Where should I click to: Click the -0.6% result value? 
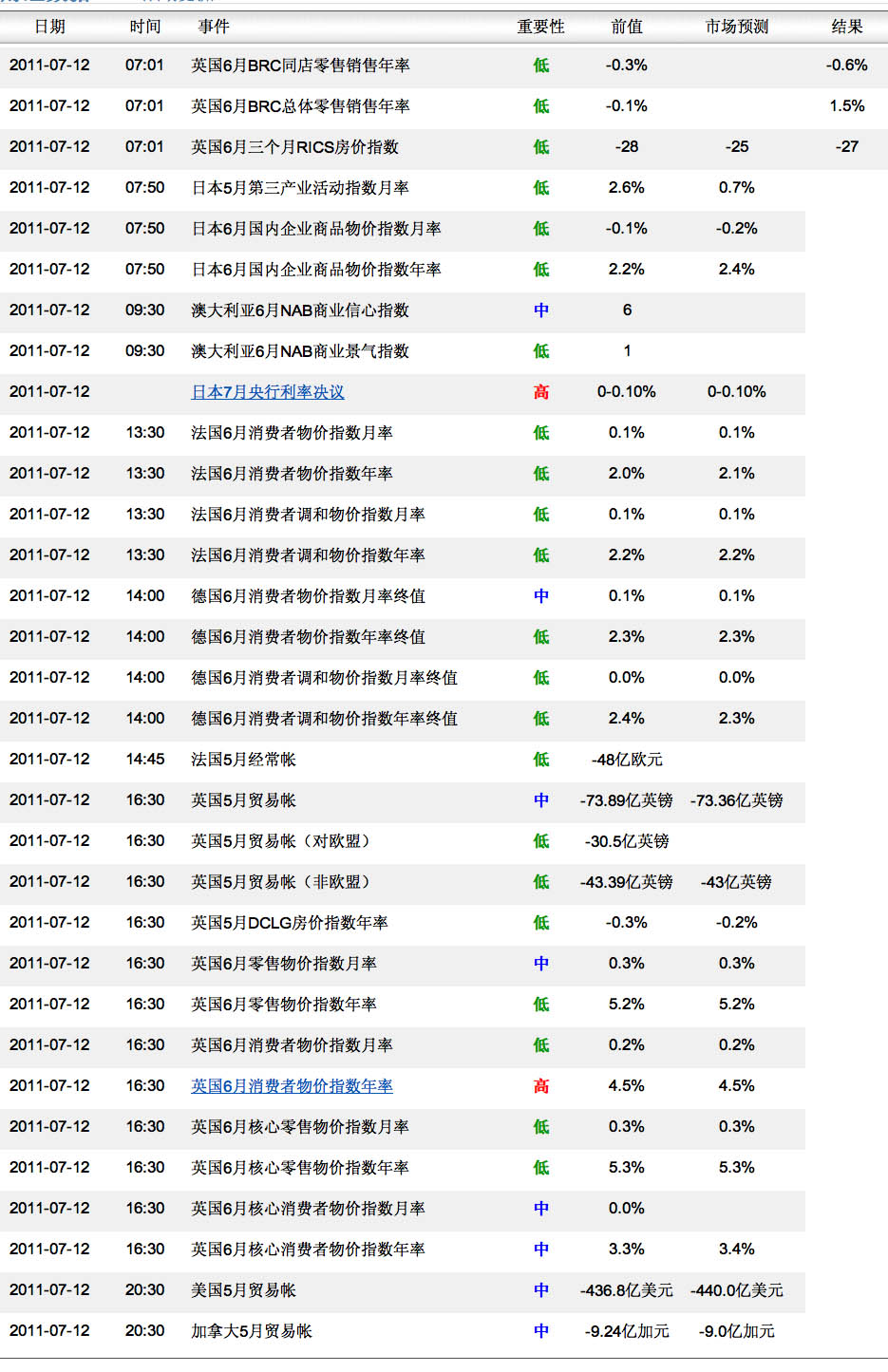coord(847,66)
